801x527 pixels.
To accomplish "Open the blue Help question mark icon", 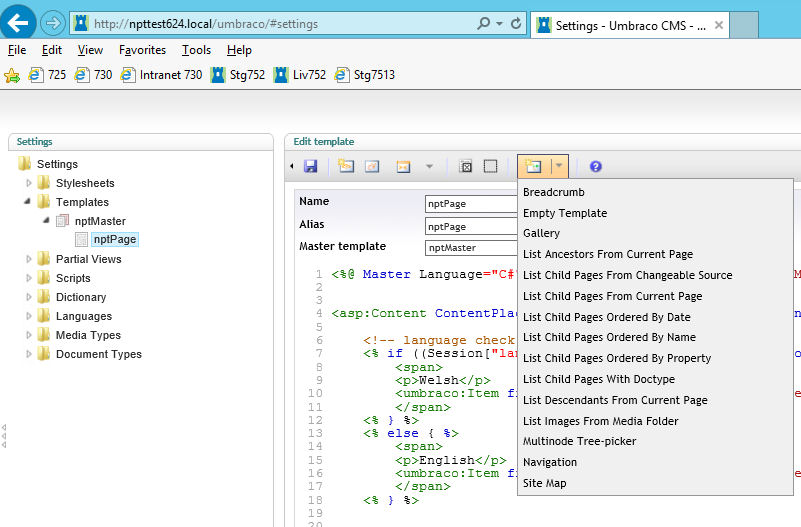I will coord(595,166).
